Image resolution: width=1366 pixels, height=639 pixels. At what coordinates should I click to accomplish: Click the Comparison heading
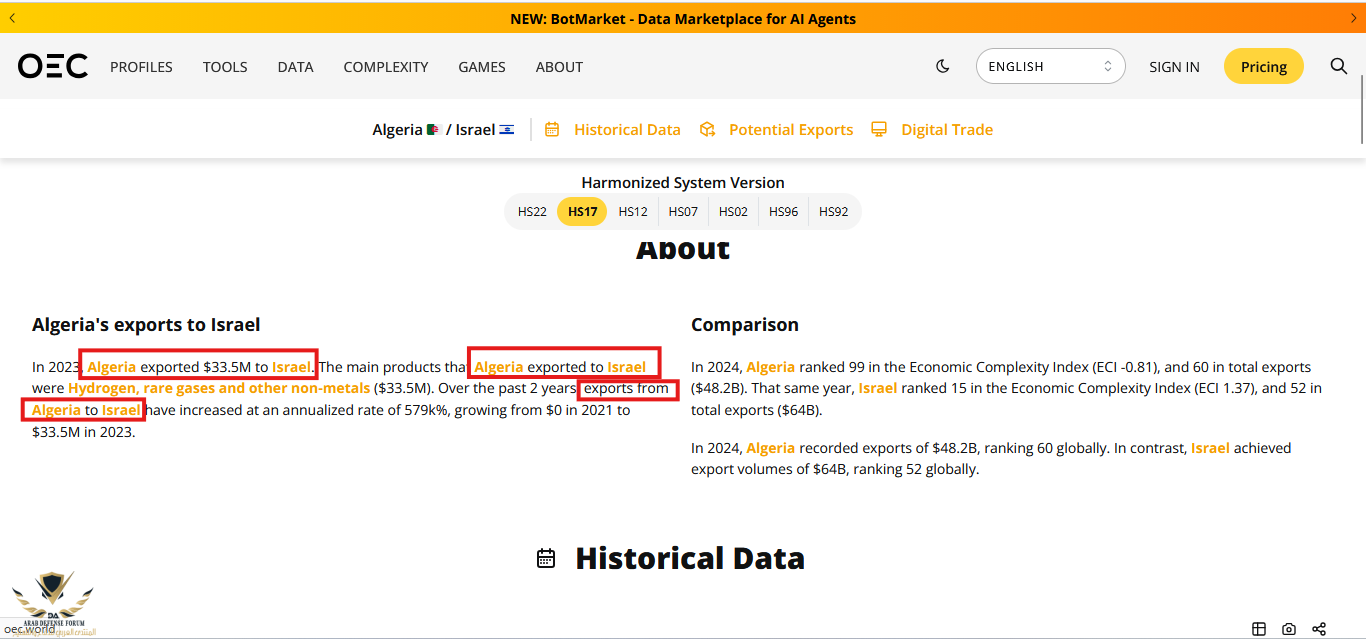(x=745, y=325)
